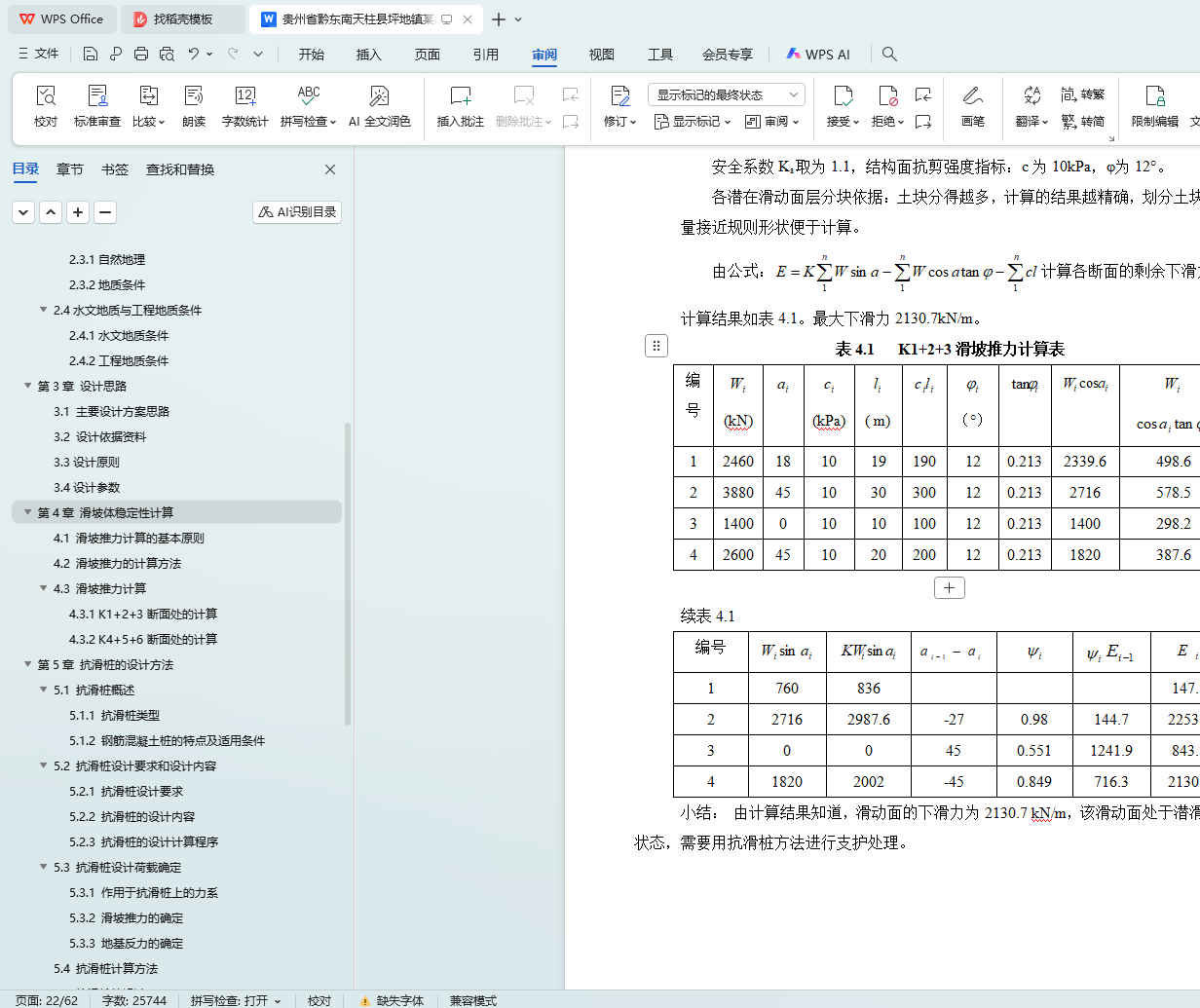Screen dimensions: 1200x1008
Task: Click the plus promote button in outline toolbar
Action: pyautogui.click(x=78, y=211)
